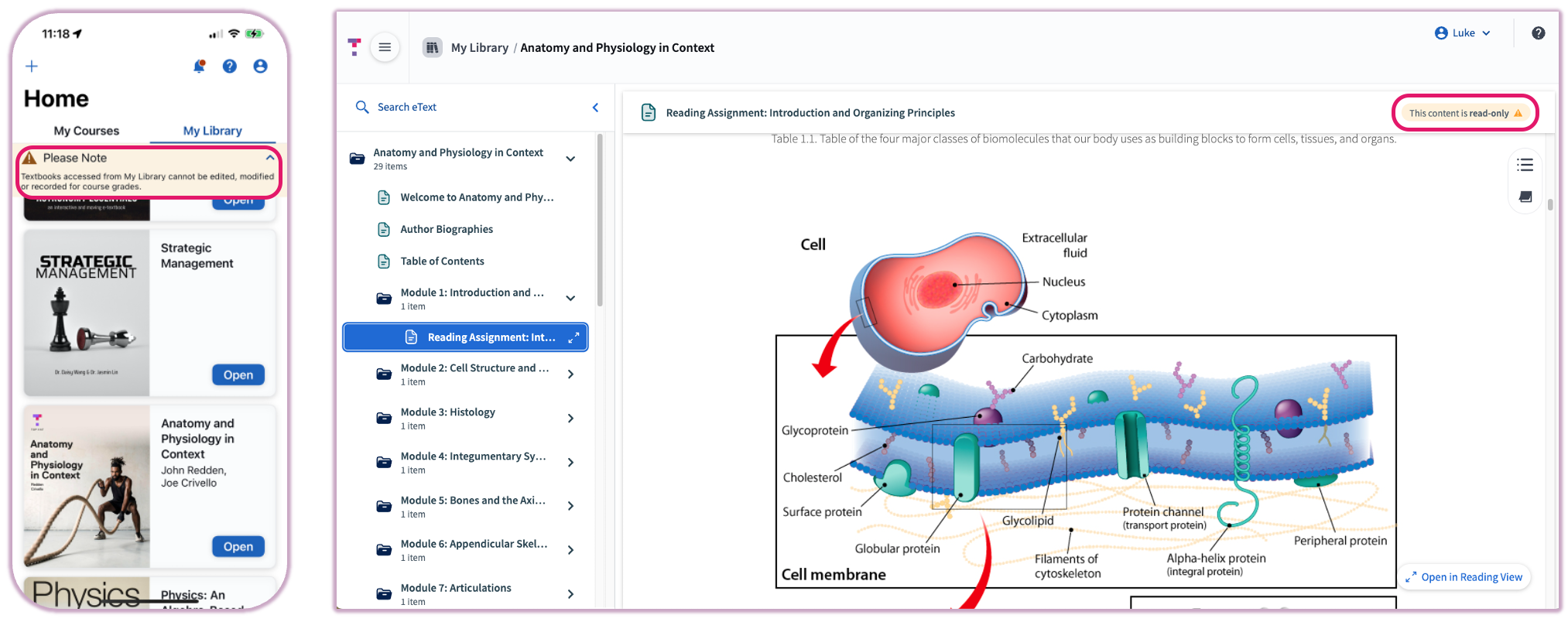Open the Luke user dropdown

coord(1462,33)
